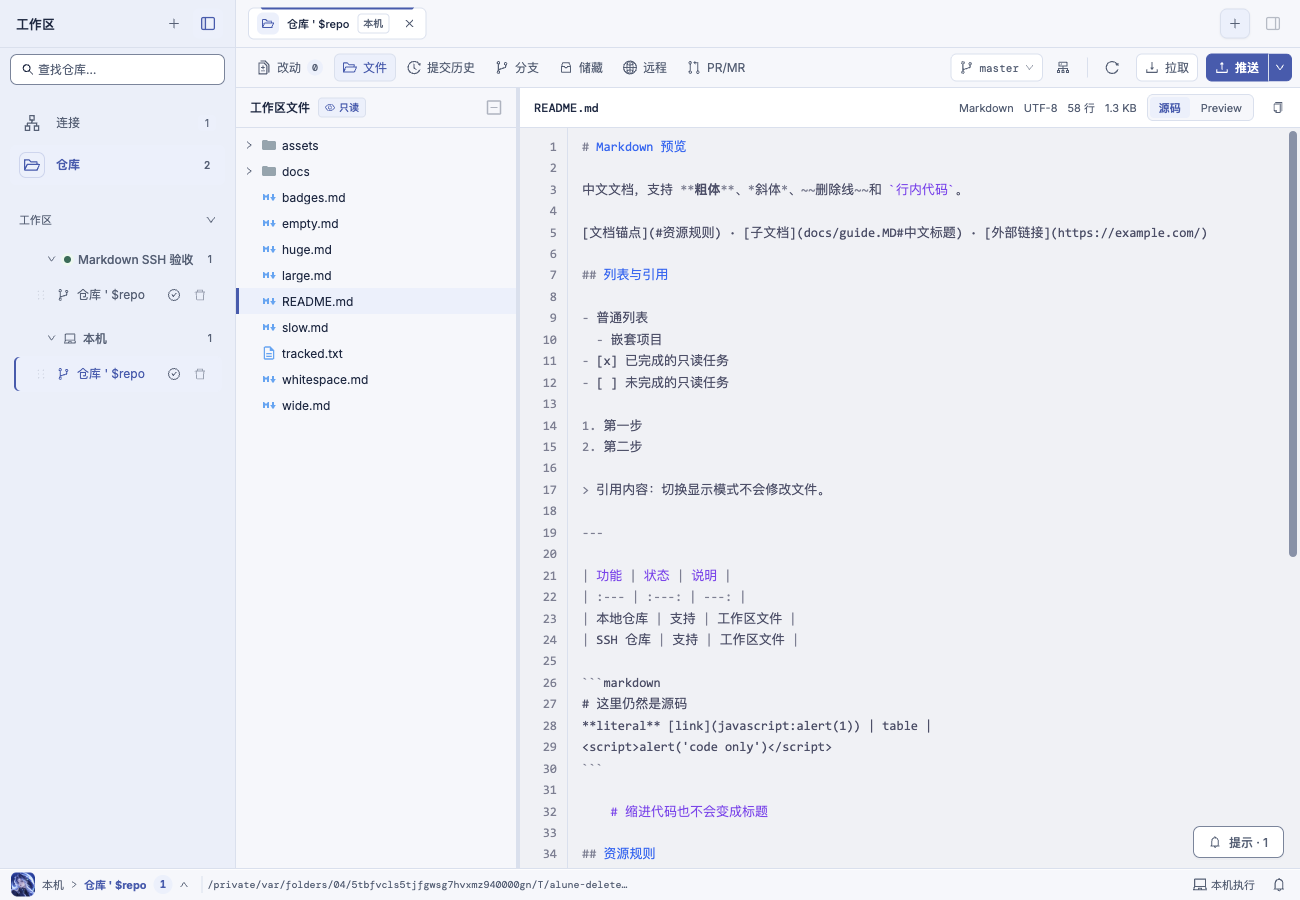The height and width of the screenshot is (900, 1300).
Task: Select the 仓库 folder icon in sidebar
Action: 32,165
